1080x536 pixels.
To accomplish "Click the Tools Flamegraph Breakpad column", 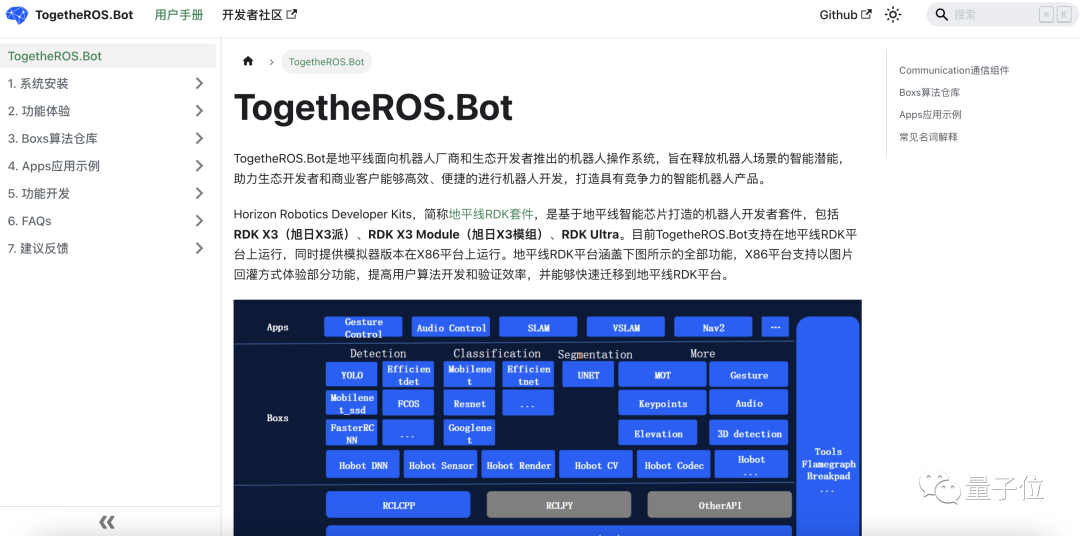I will (x=828, y=426).
